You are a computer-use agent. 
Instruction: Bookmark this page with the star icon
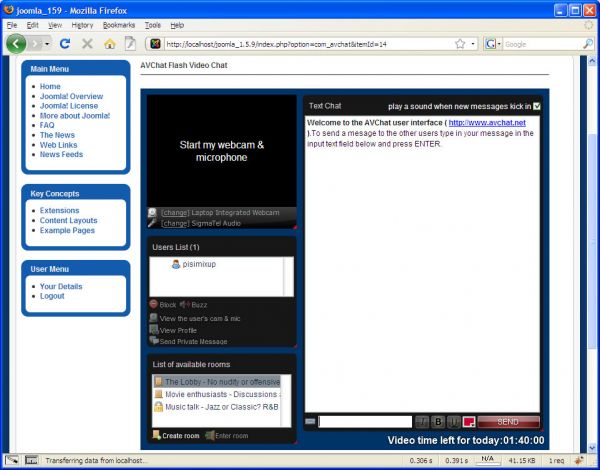coord(460,44)
